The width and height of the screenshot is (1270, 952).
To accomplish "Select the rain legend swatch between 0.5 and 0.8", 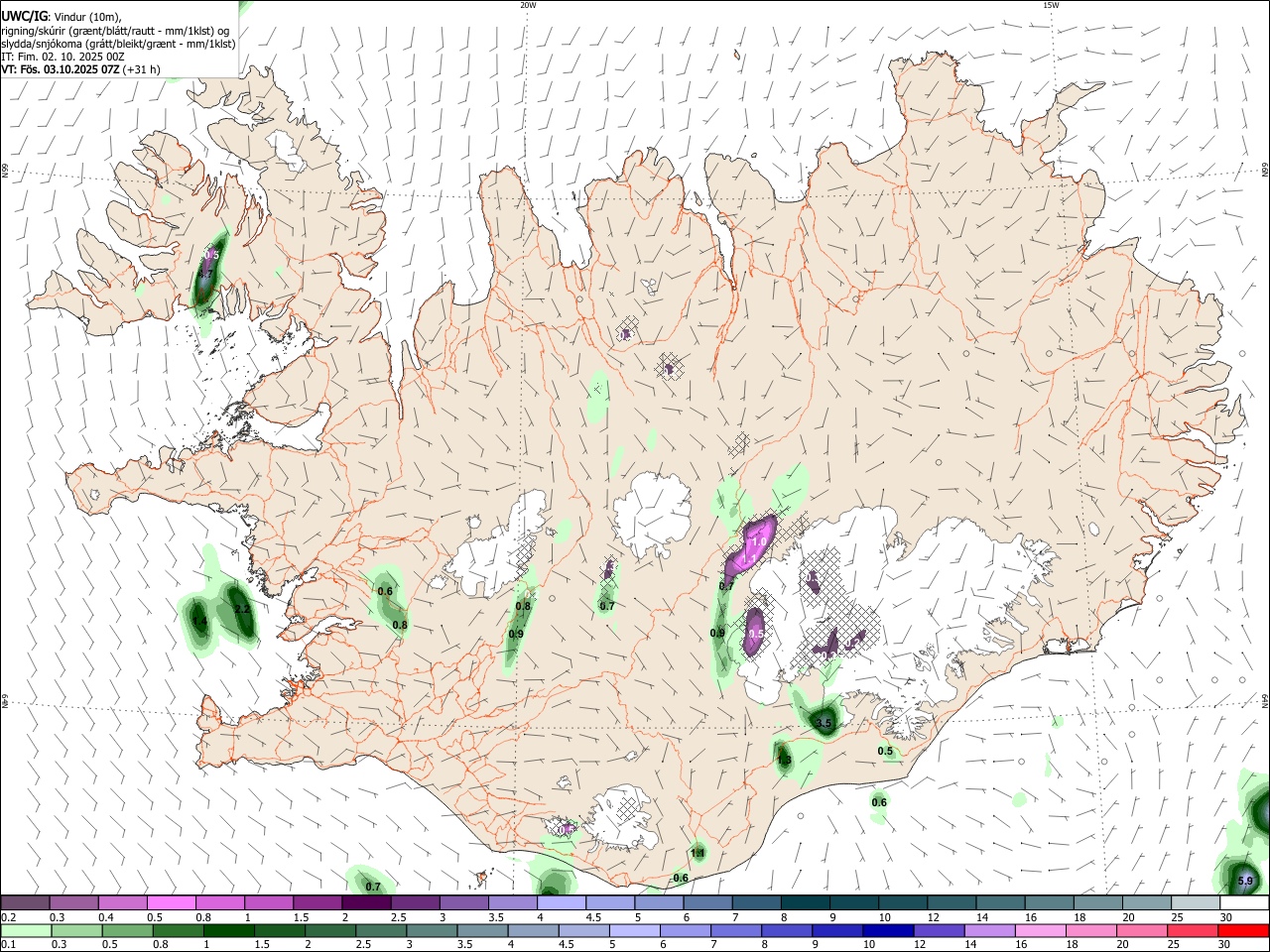I will (127, 930).
